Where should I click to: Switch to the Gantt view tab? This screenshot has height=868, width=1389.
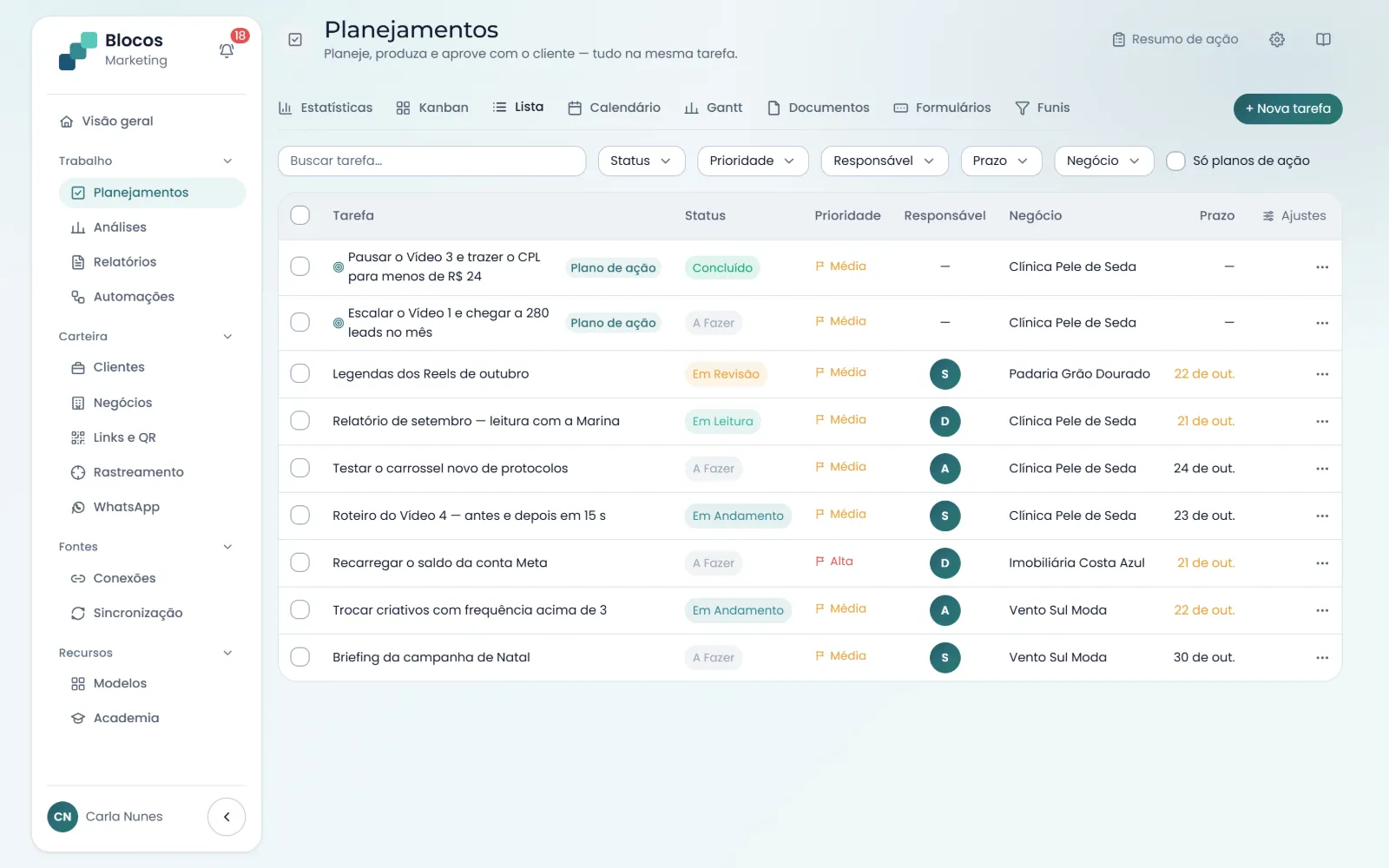pos(714,108)
